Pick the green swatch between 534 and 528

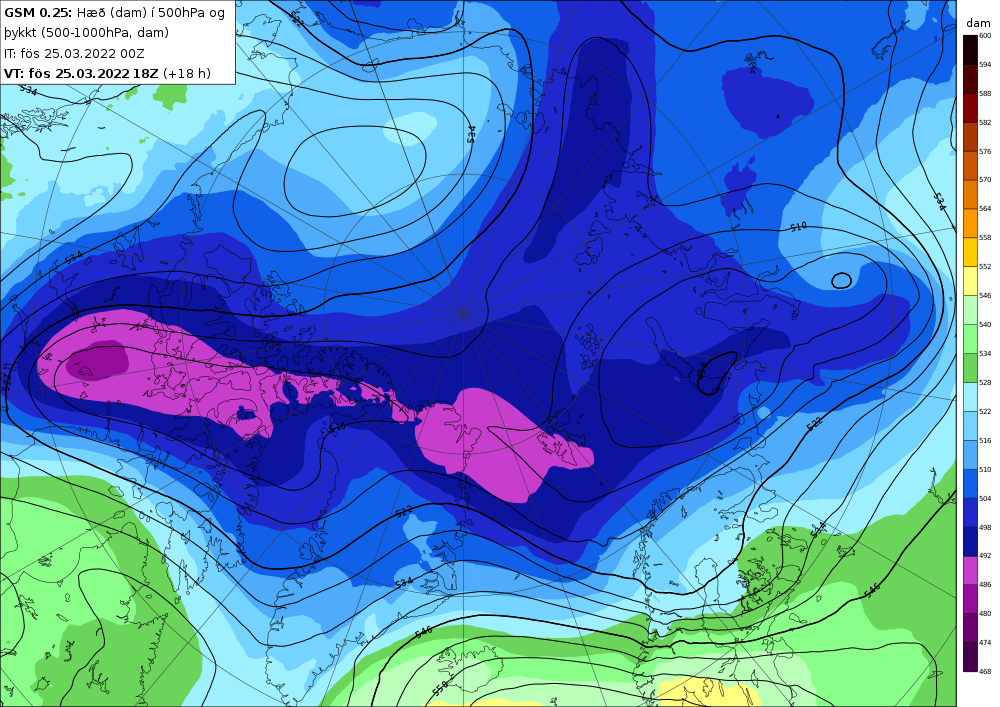[970, 368]
